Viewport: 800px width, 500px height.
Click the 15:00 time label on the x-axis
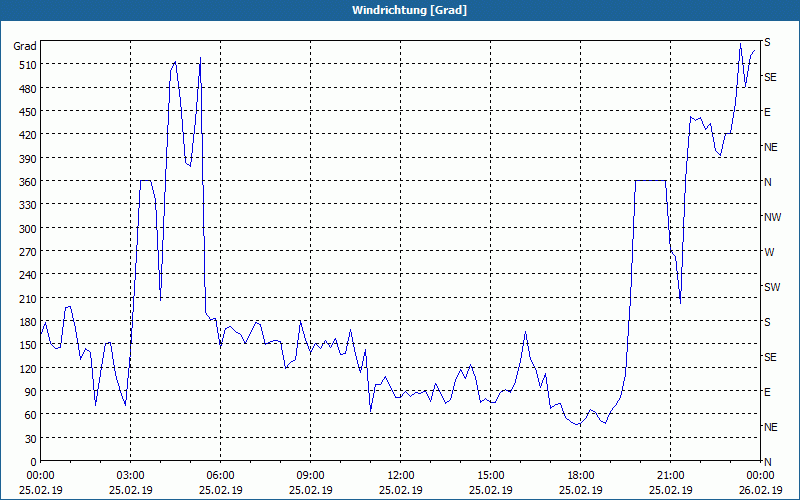click(491, 476)
